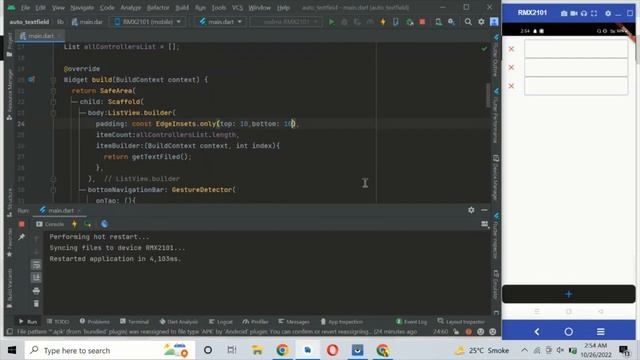The image size is (640, 360).
Task: Delete the third text field with red X
Action: coord(511,86)
